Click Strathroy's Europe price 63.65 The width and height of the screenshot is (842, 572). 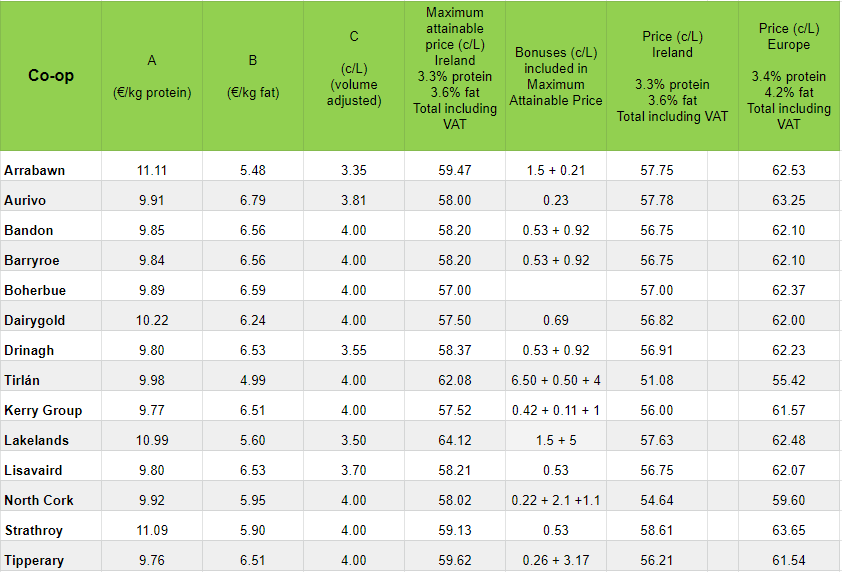click(789, 531)
